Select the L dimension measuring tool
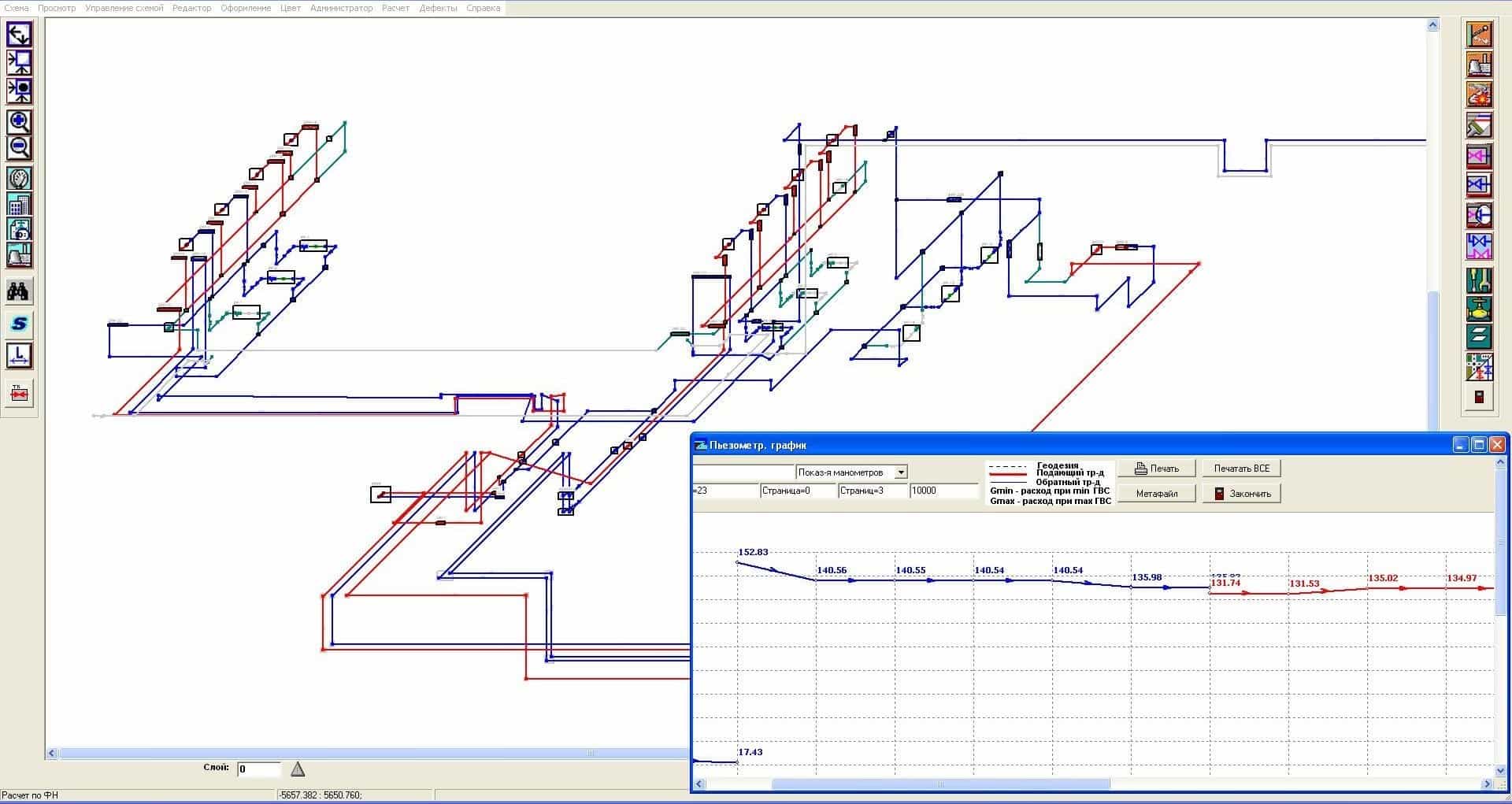Viewport: 1512px width, 804px height. (x=19, y=355)
